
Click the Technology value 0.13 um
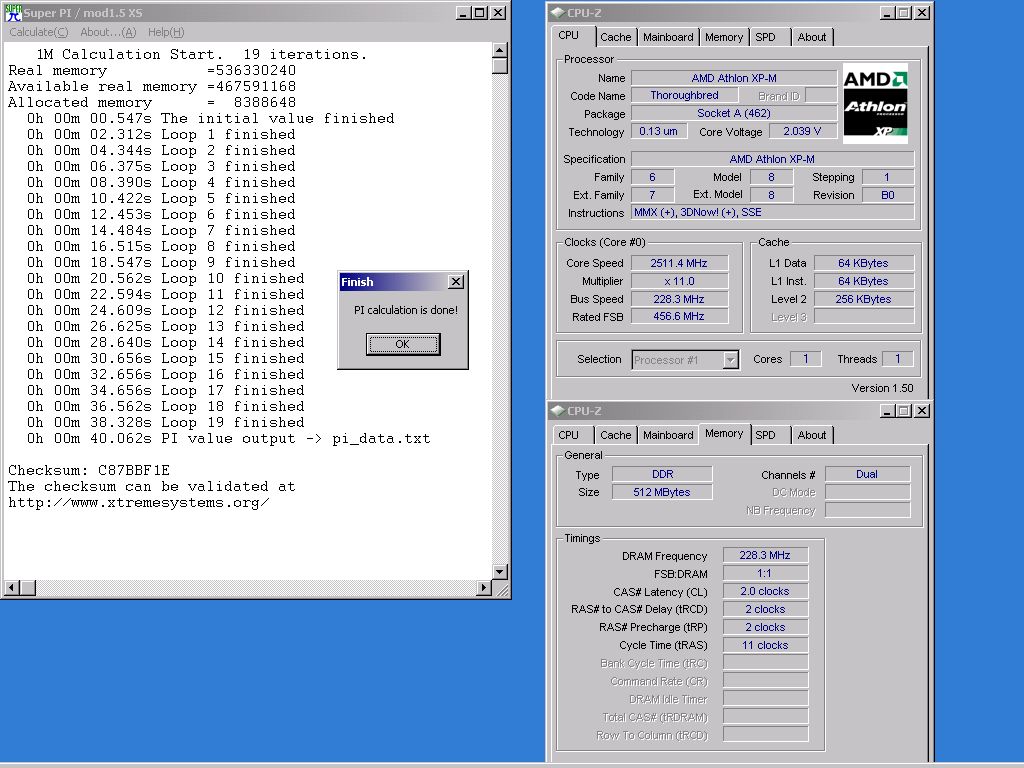pos(658,131)
